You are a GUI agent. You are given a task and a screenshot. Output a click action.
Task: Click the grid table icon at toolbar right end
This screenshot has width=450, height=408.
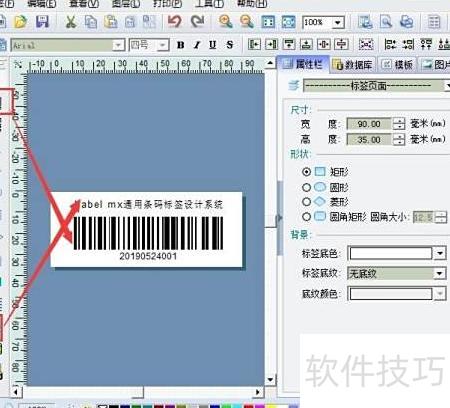pyautogui.click(x=434, y=22)
